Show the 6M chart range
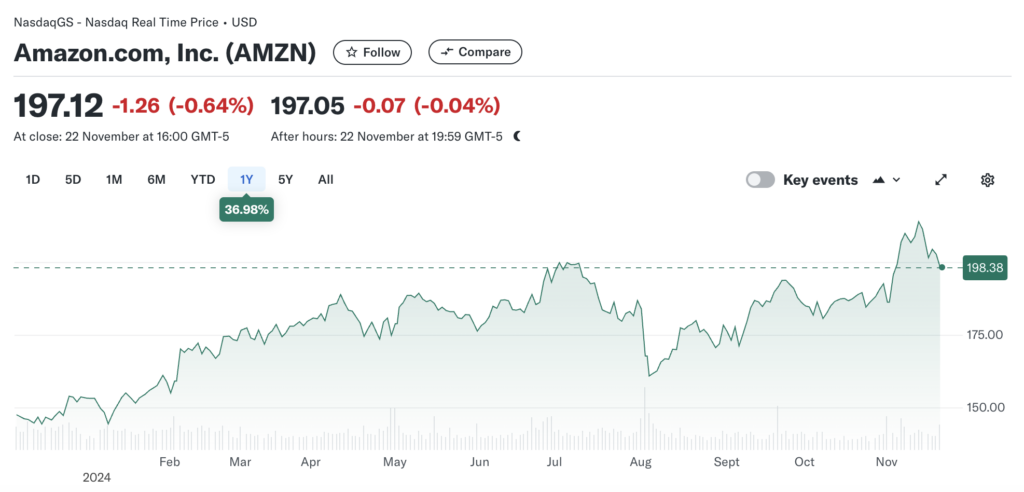Viewport: 1024px width, 492px height. click(156, 180)
